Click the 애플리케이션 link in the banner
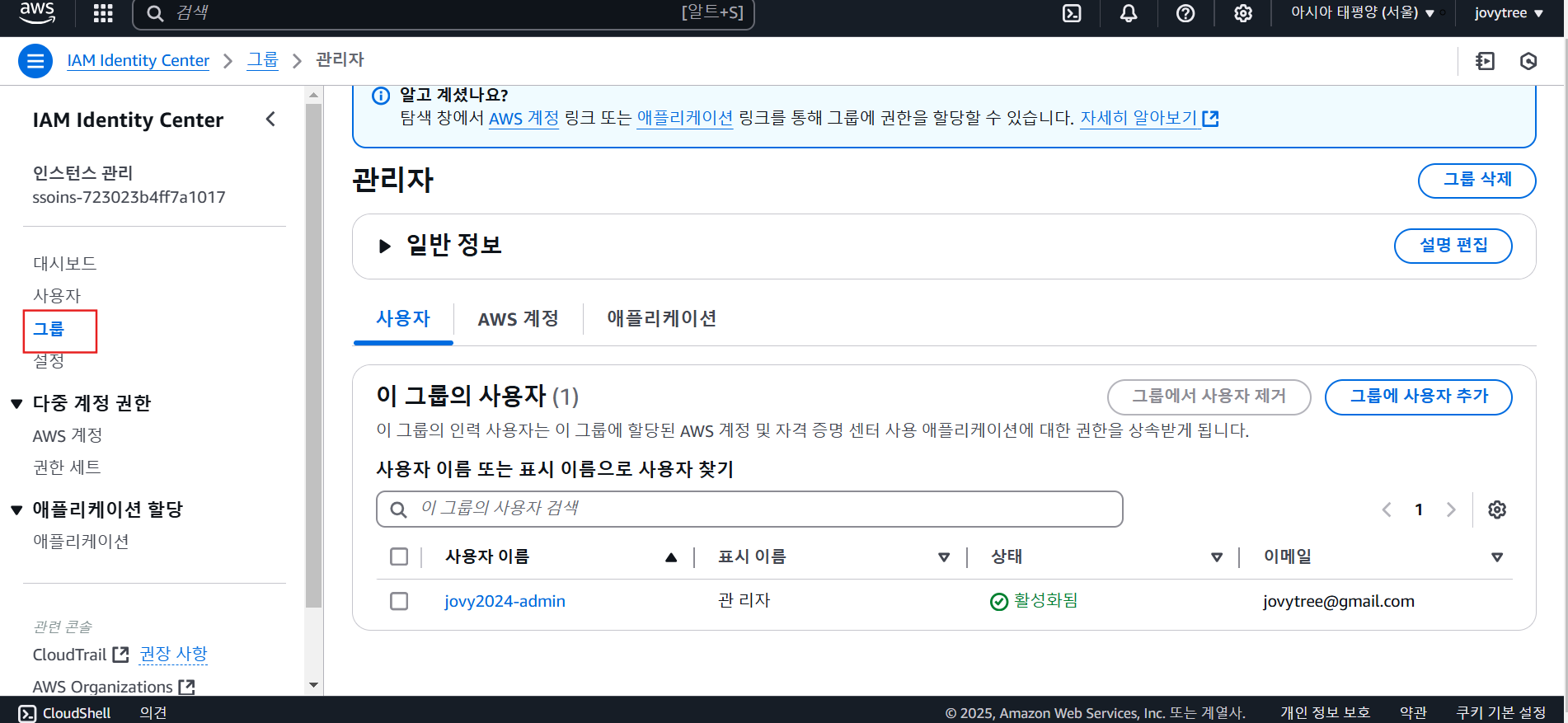 point(685,118)
